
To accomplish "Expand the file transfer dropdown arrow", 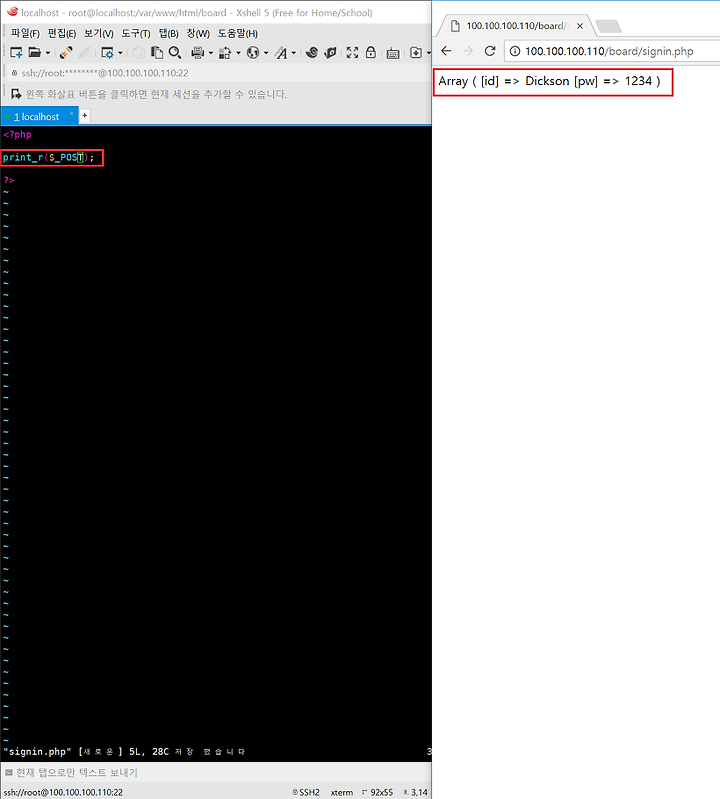I will pos(238,52).
